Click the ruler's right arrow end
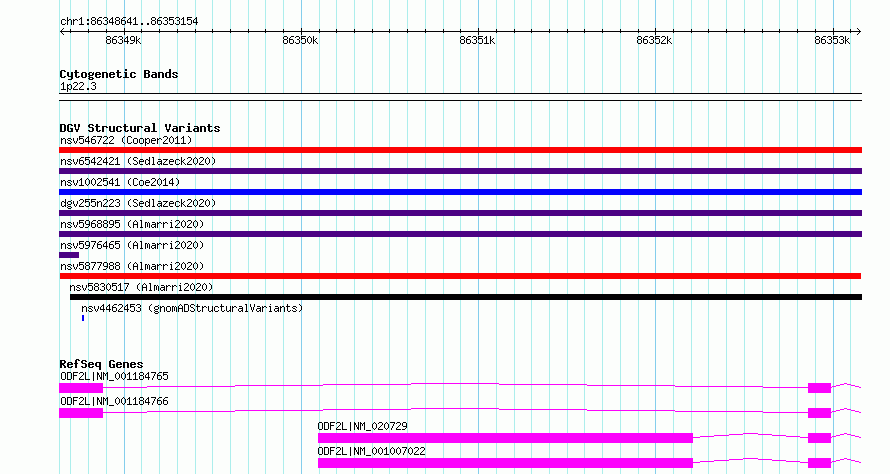This screenshot has height=474, width=890. pos(859,31)
